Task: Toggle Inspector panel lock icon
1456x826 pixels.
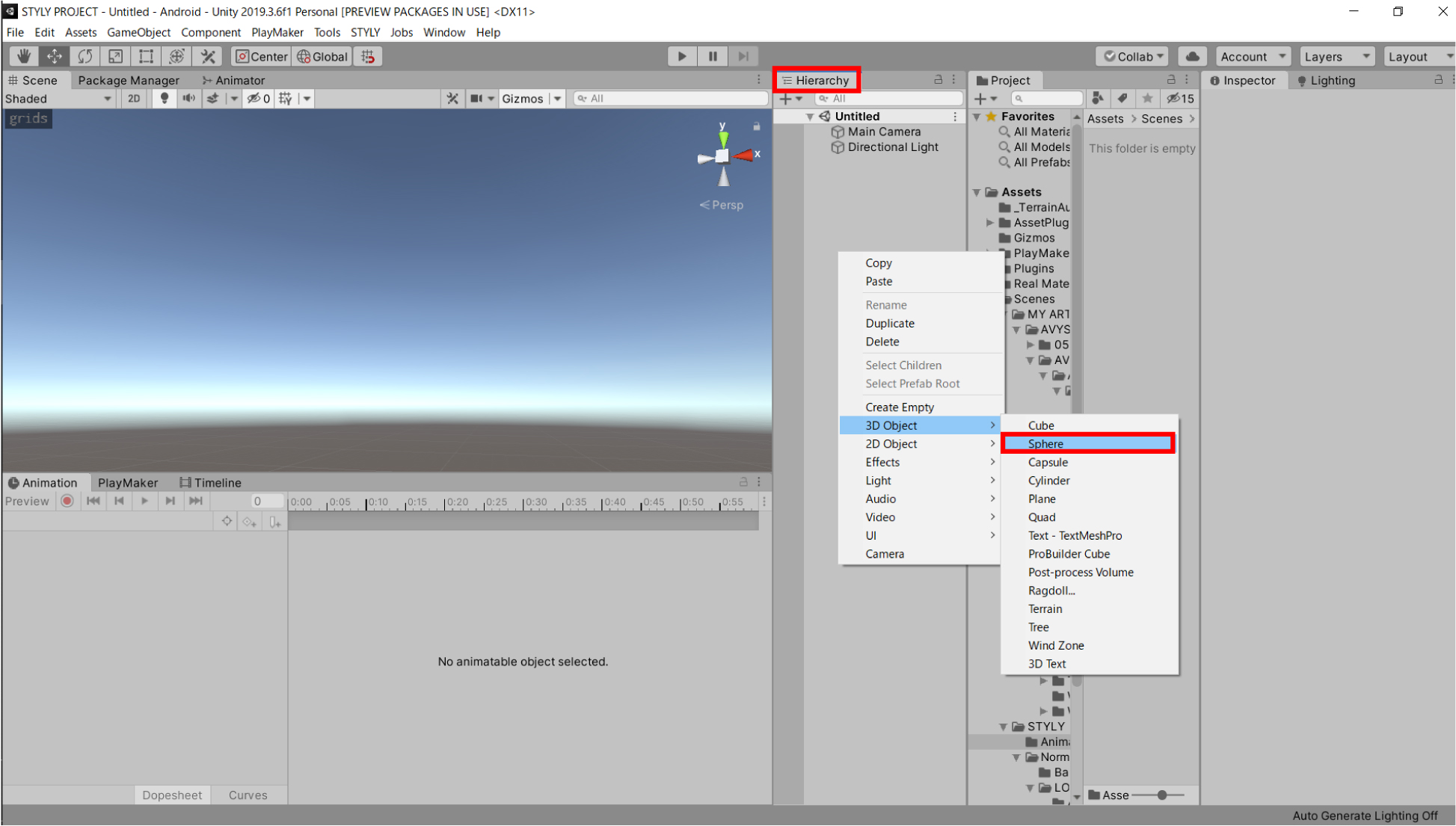Action: tap(1438, 79)
